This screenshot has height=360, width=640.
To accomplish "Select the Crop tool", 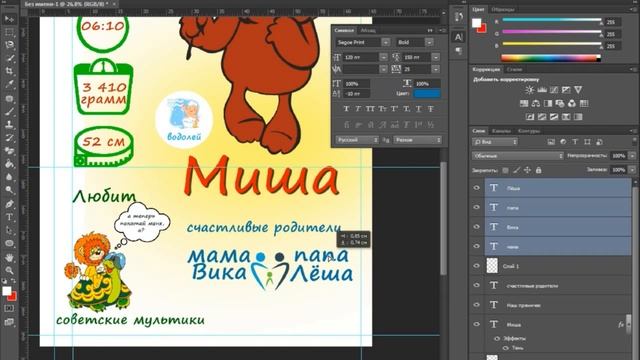I will 9,71.
